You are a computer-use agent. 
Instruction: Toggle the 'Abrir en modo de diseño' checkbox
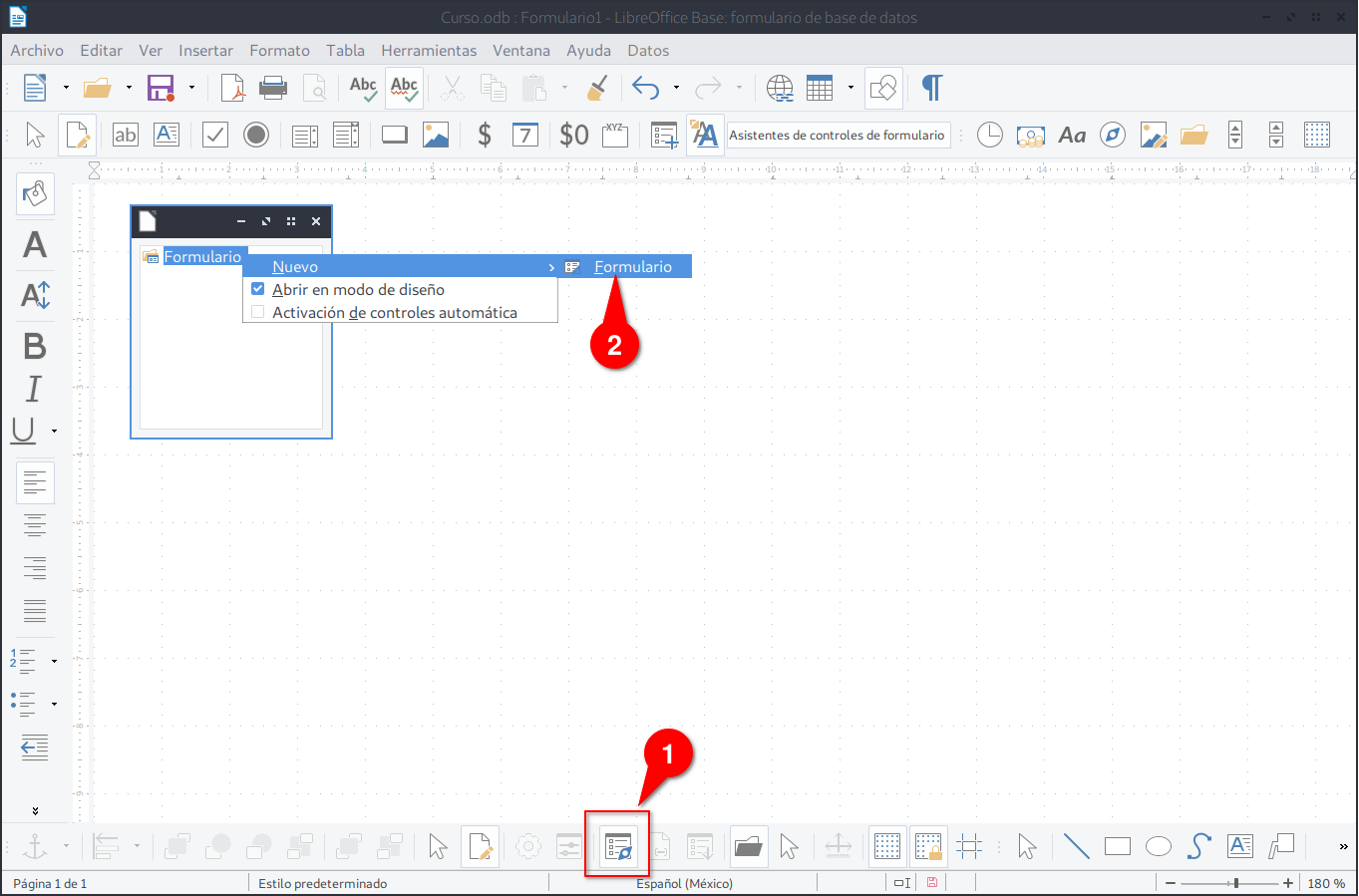(258, 290)
